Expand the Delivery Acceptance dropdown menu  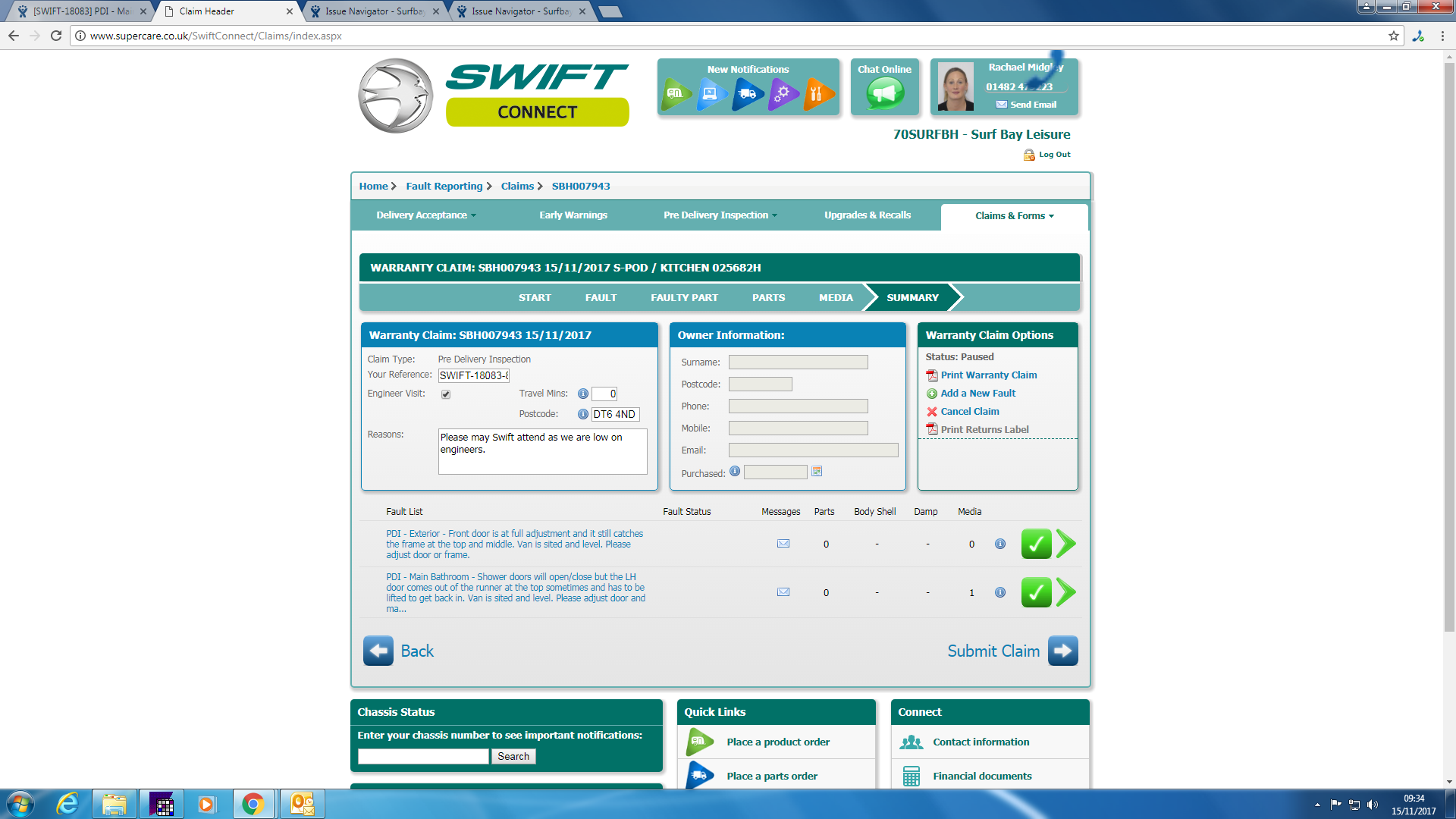[x=426, y=215]
